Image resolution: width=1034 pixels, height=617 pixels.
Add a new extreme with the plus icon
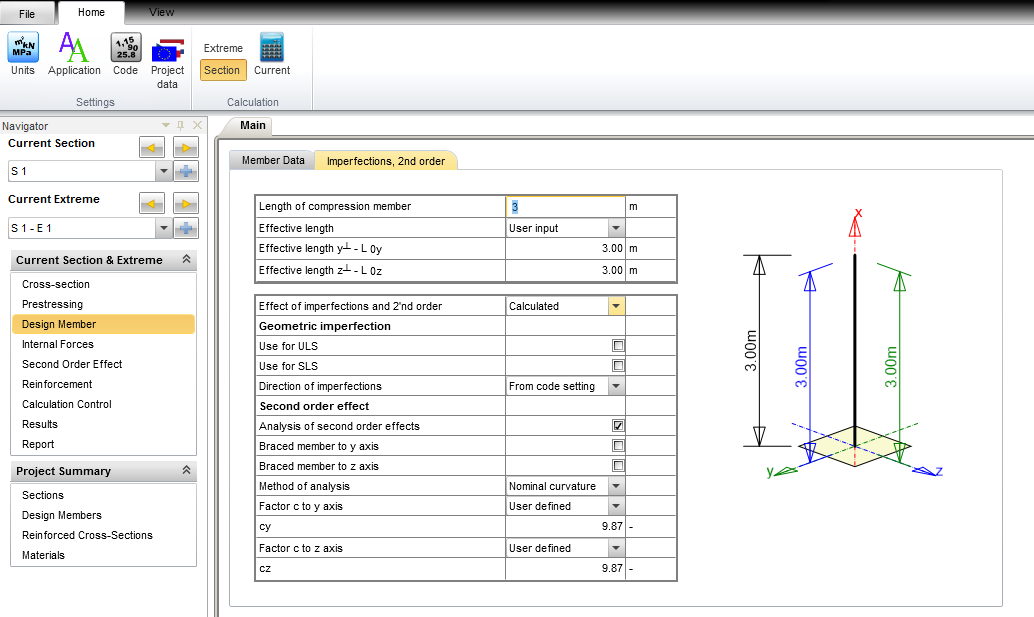pos(186,228)
